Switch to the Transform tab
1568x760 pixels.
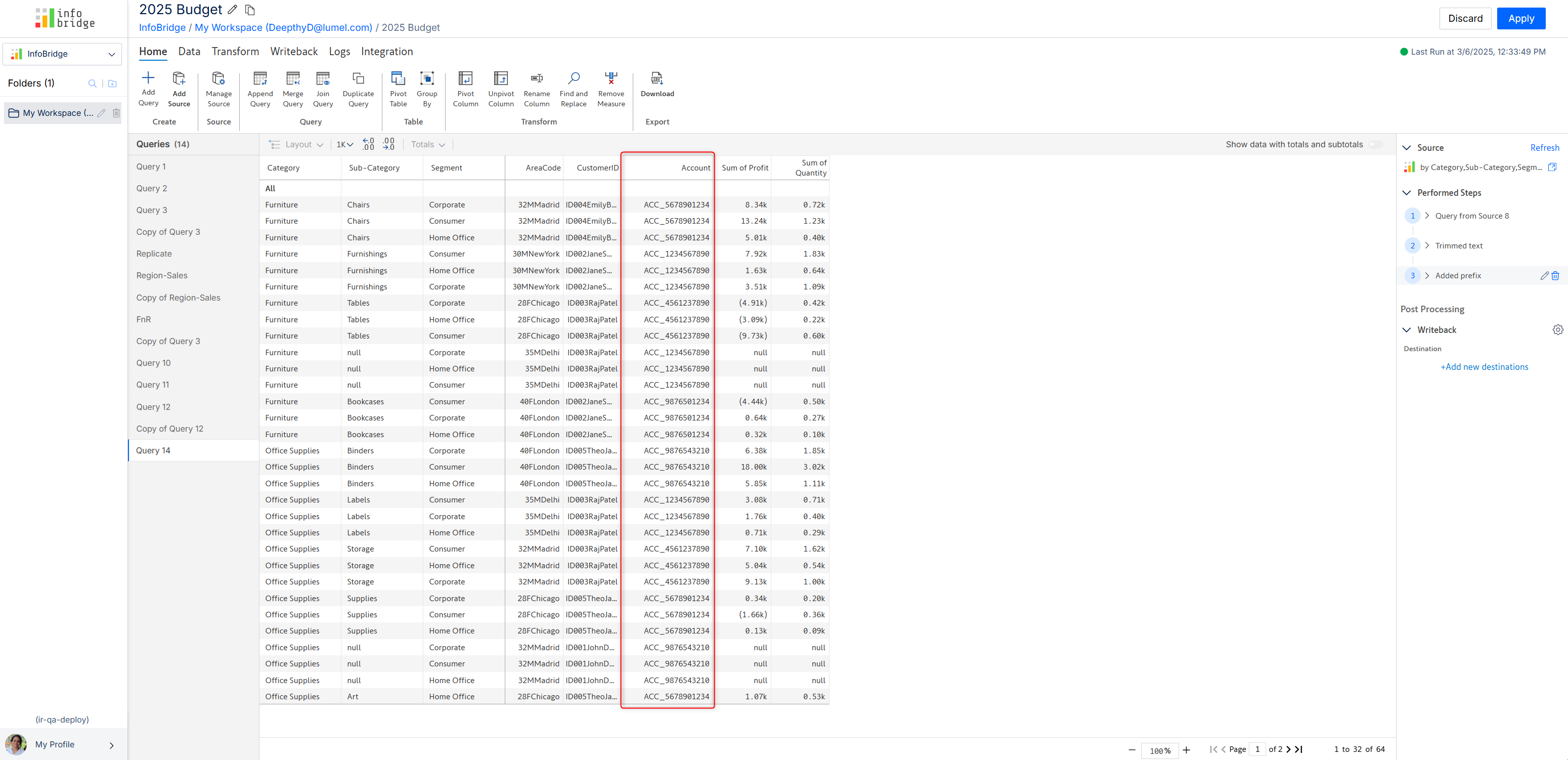[x=235, y=52]
